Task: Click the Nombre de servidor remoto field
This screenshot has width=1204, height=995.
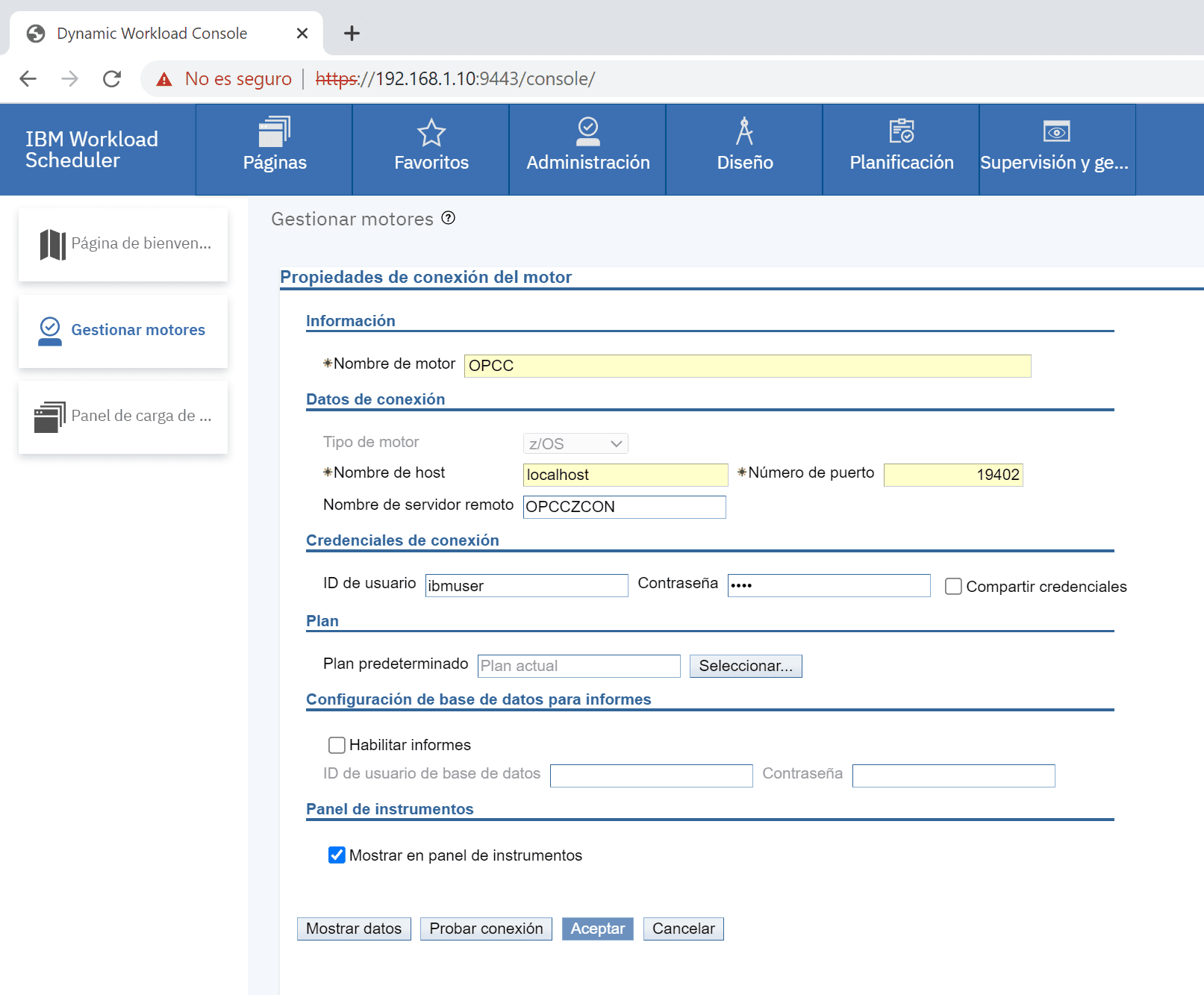Action: (624, 507)
